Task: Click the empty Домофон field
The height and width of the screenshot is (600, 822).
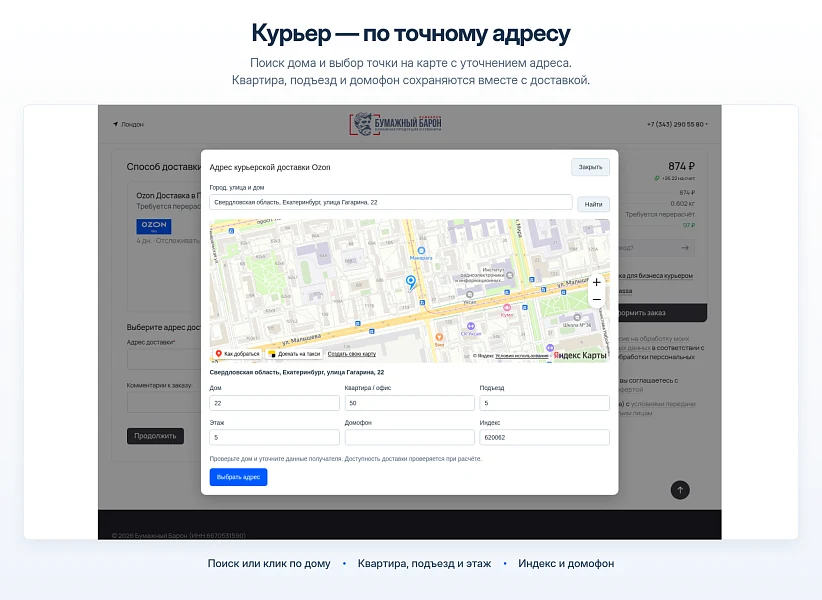Action: tap(409, 437)
